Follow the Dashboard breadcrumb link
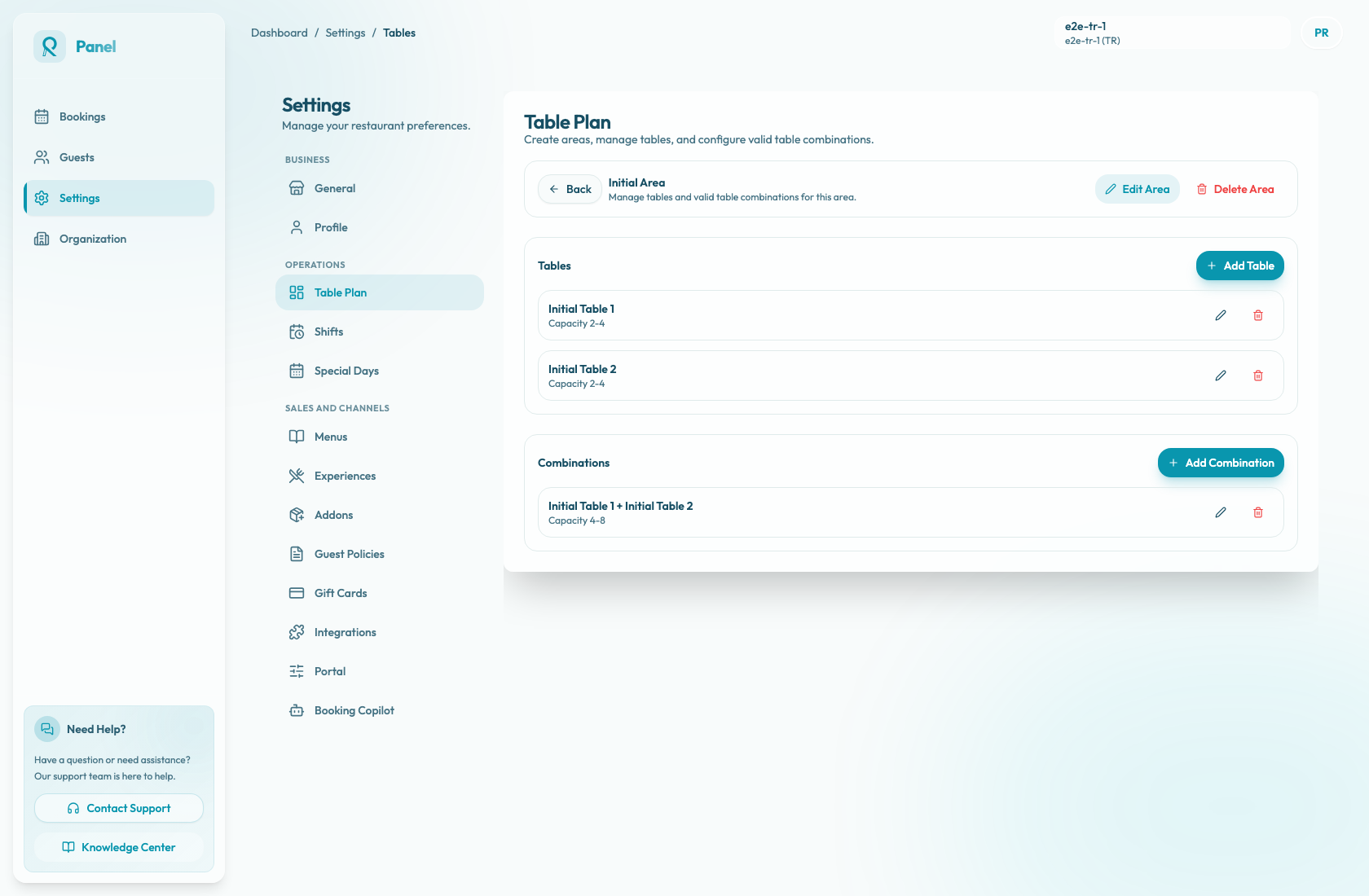 [x=280, y=33]
